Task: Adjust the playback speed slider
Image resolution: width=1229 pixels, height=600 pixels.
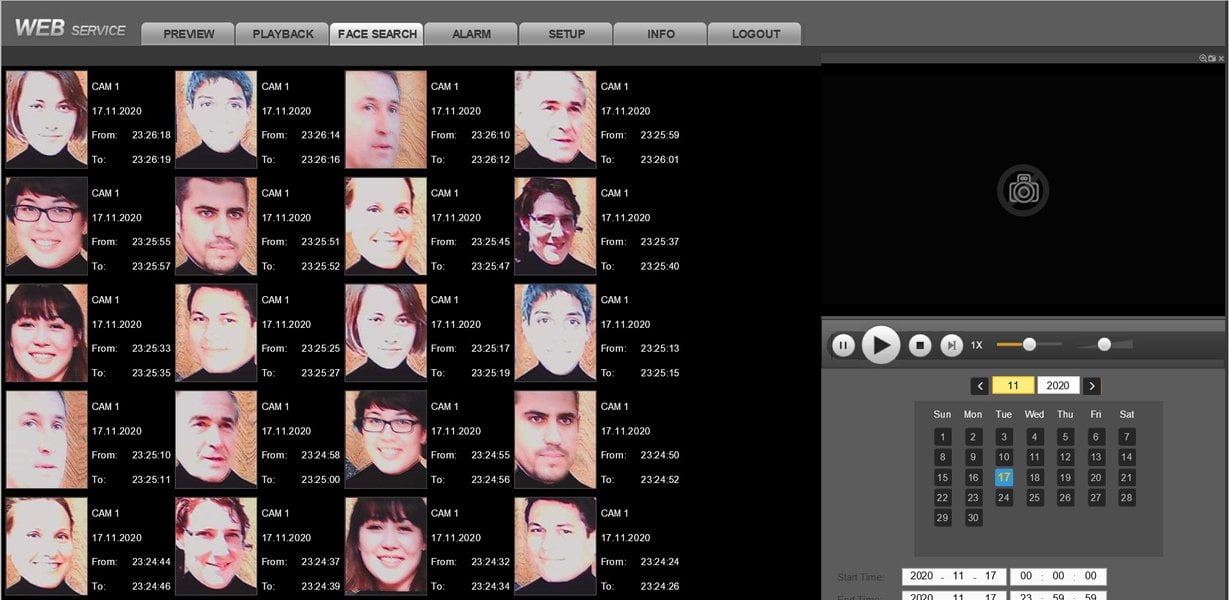Action: pyautogui.click(x=1029, y=345)
